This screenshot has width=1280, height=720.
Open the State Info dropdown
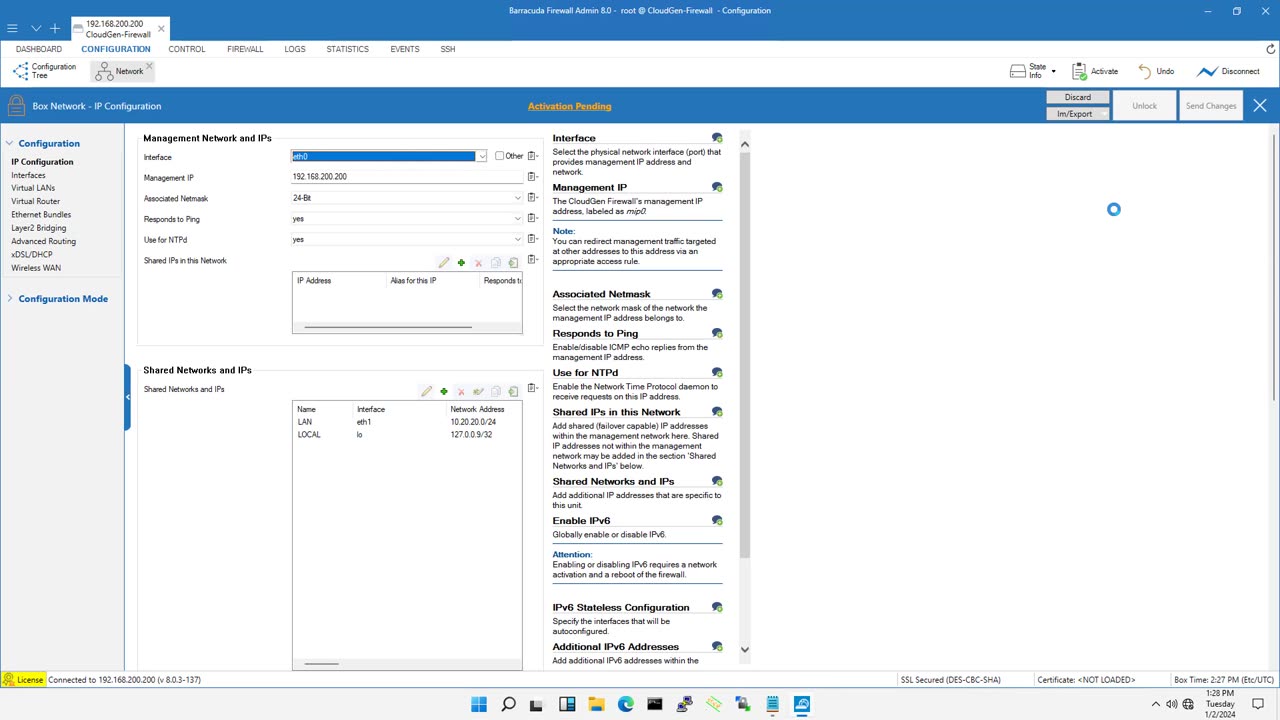pyautogui.click(x=1033, y=71)
